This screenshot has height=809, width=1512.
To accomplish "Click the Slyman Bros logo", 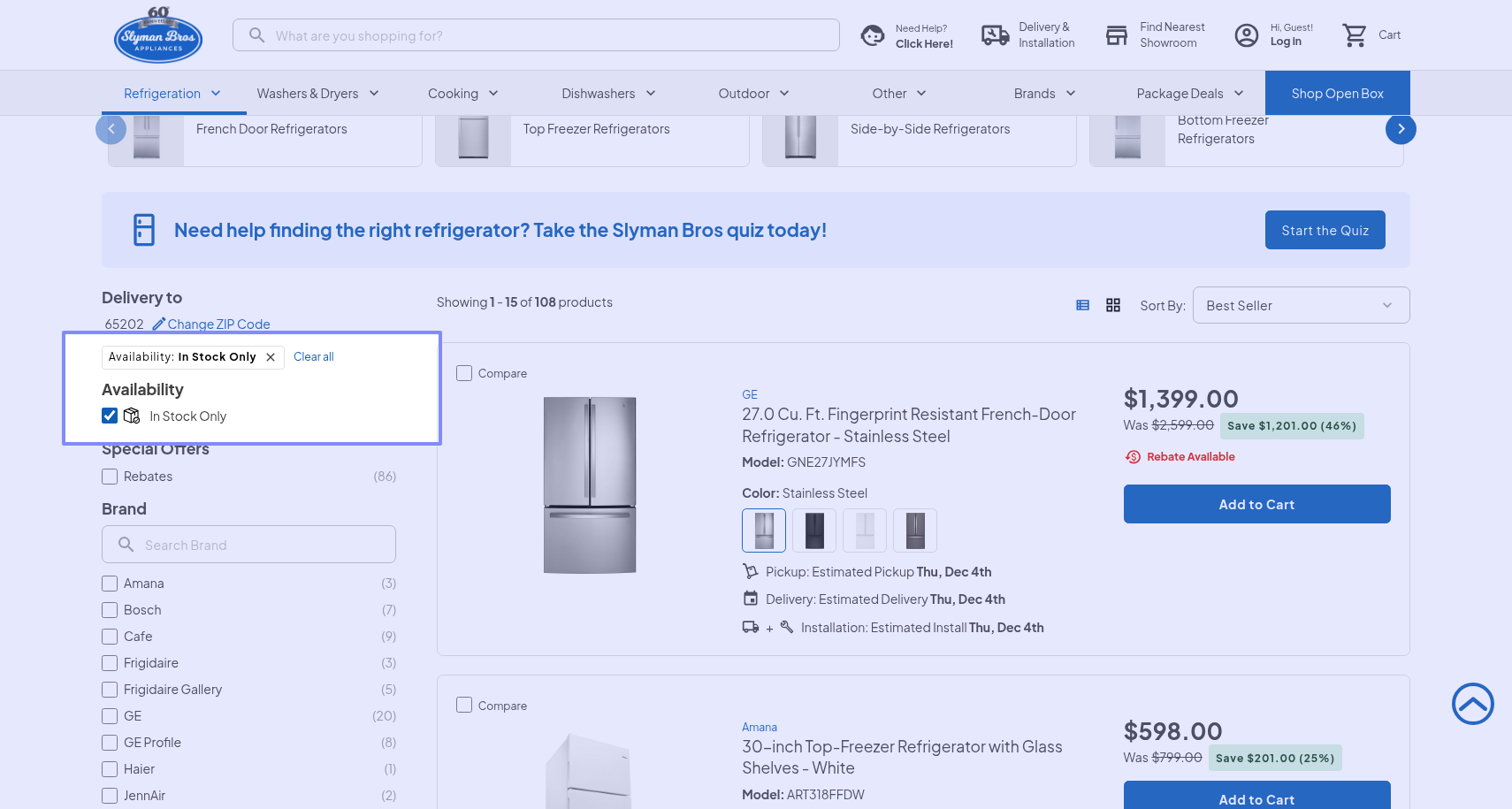I will (158, 35).
